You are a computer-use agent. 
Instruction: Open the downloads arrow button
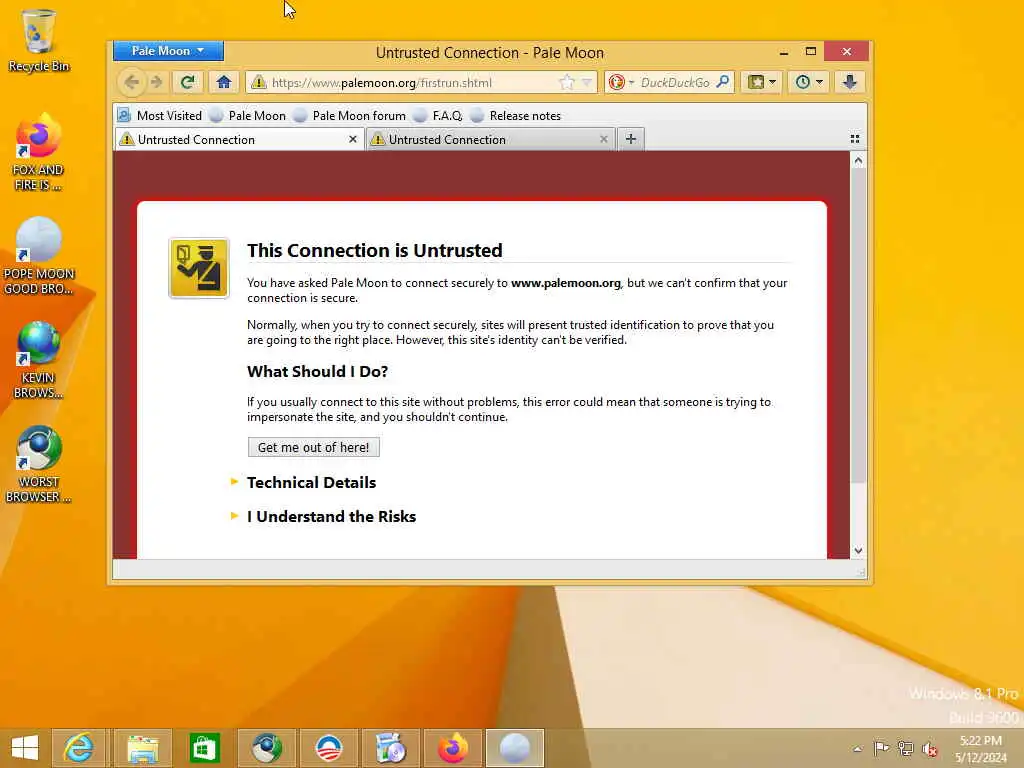850,82
